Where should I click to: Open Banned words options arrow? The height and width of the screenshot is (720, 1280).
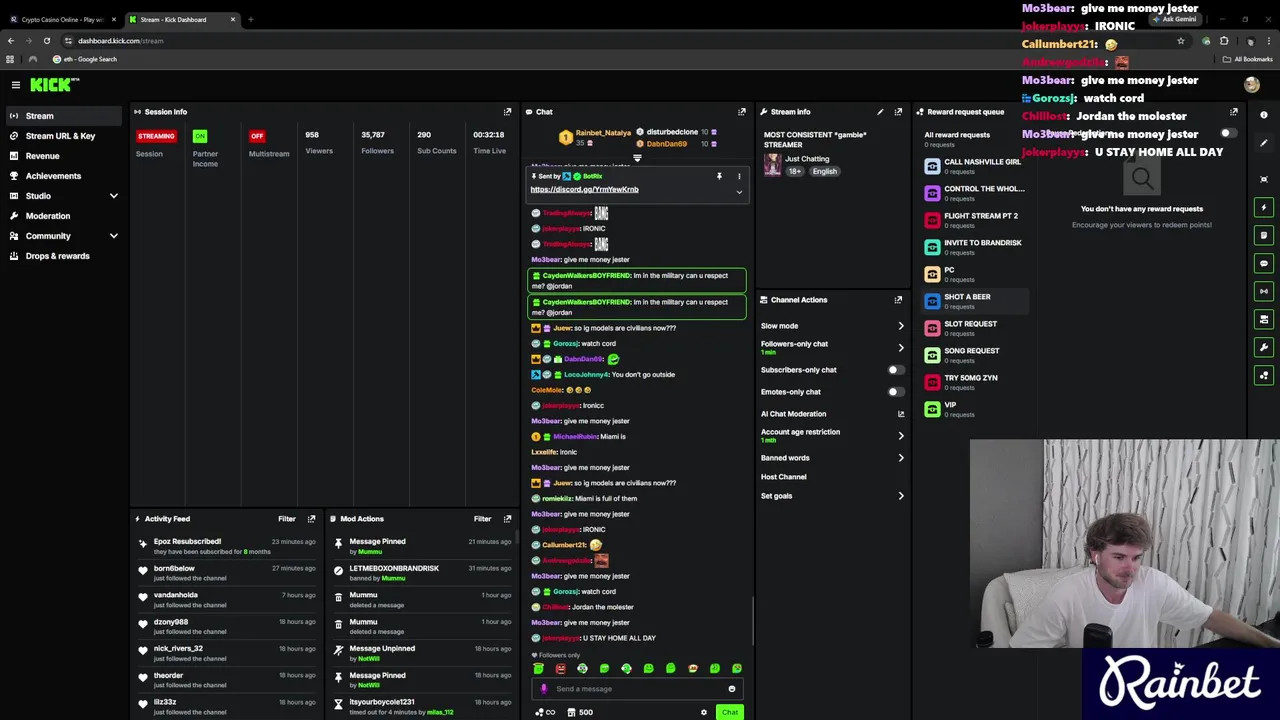click(900, 458)
